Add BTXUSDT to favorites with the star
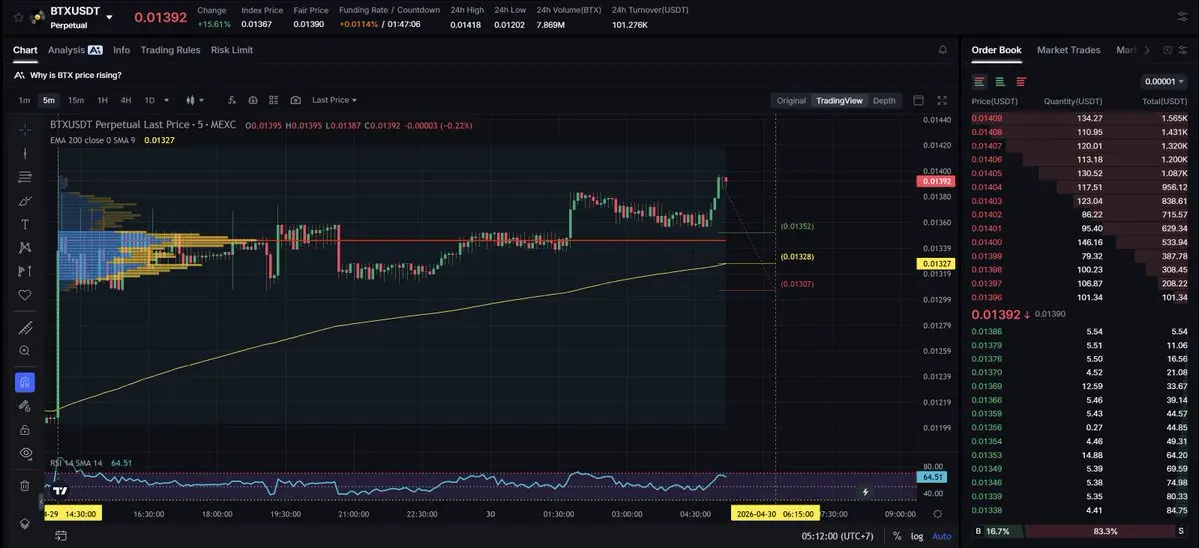Screen dimensions: 1199x548 point(18,17)
